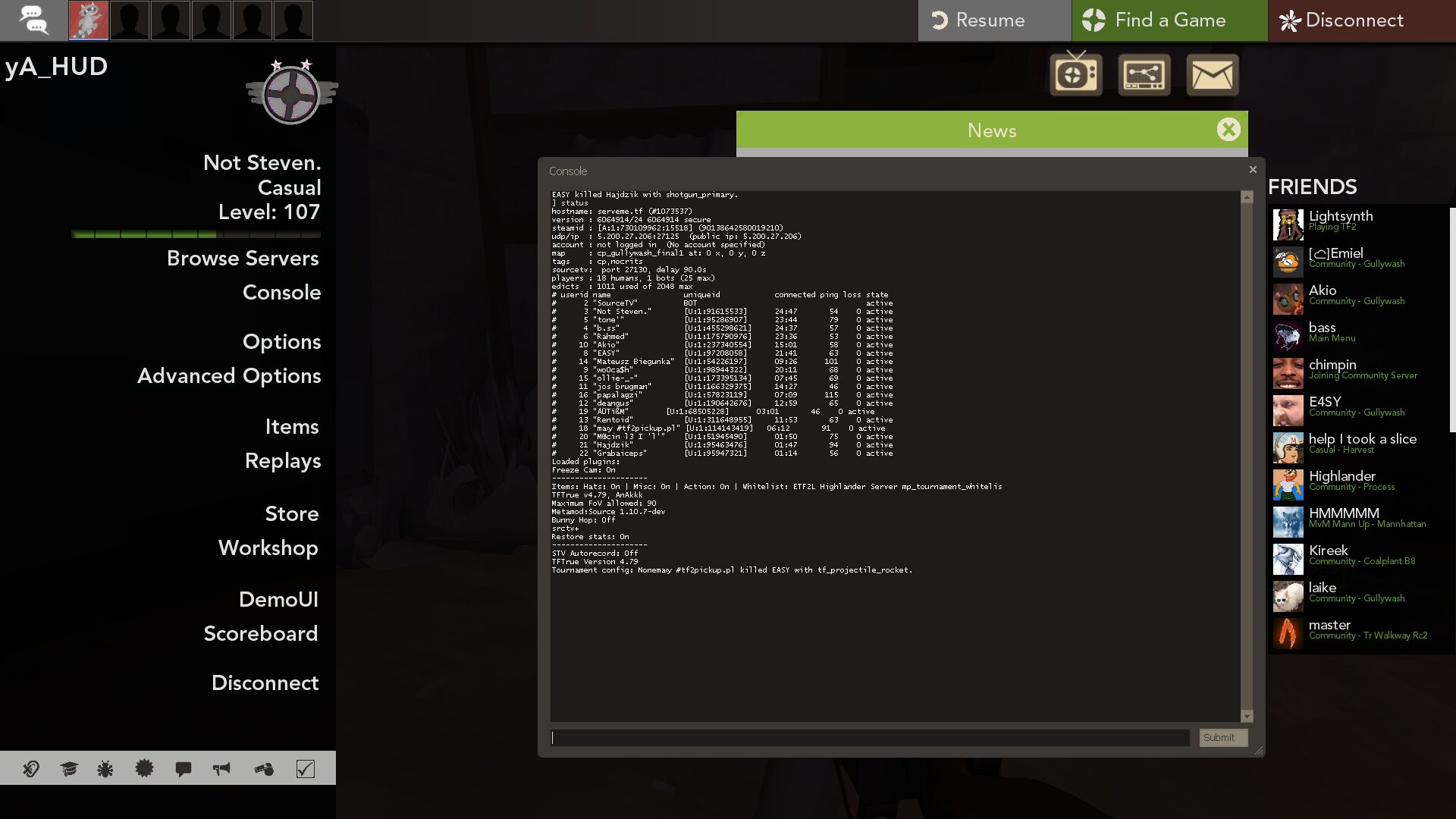1456x819 pixels.
Task: Click the console command input field
Action: click(869, 738)
